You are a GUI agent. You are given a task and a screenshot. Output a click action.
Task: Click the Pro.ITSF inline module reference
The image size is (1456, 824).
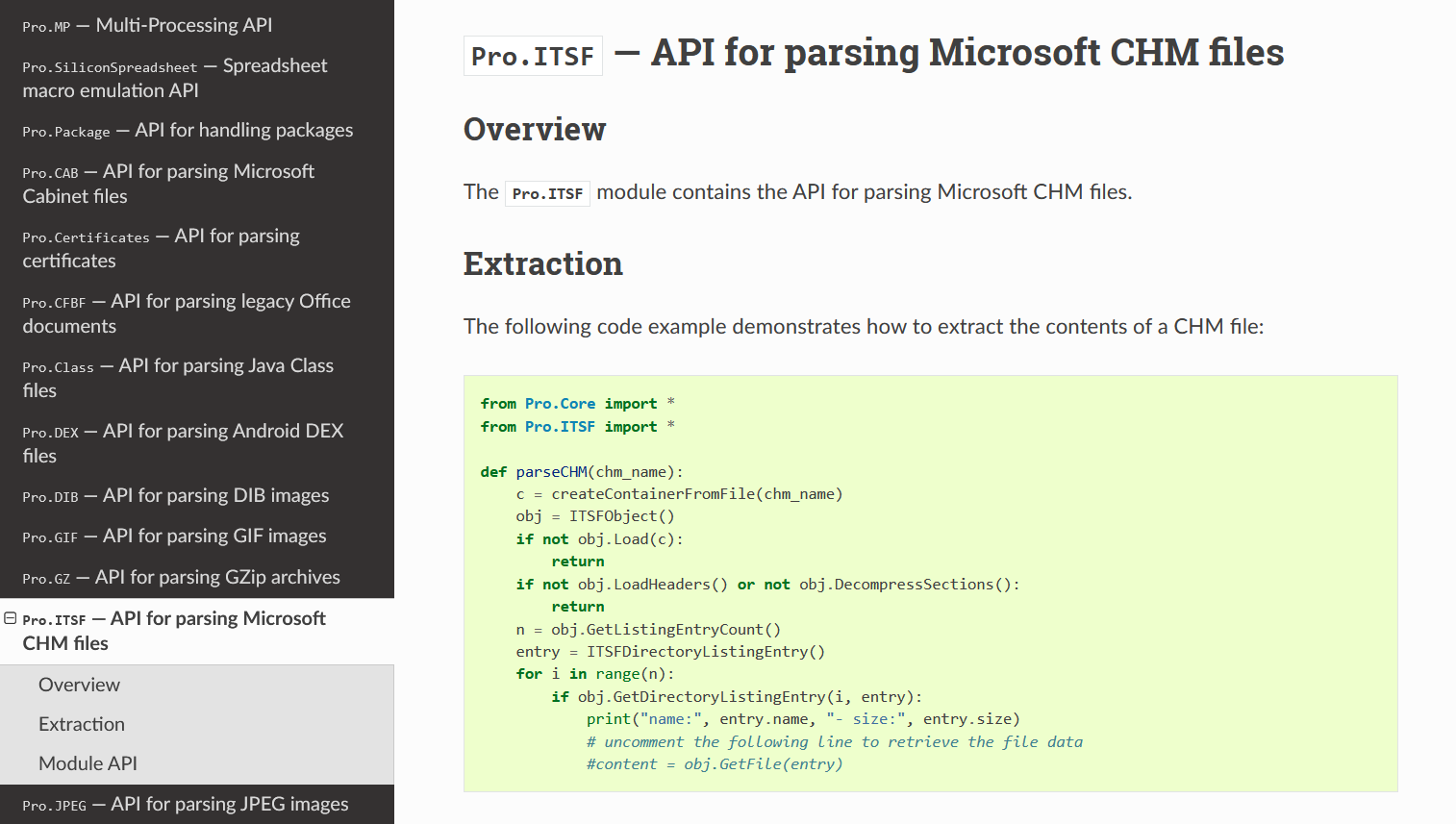547,193
